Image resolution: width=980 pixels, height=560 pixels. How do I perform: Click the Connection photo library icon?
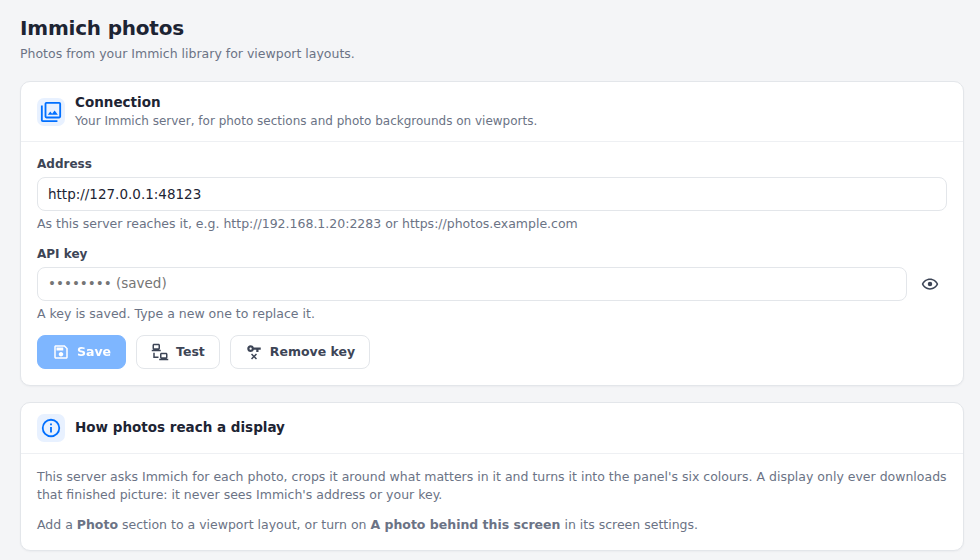[x=51, y=112]
